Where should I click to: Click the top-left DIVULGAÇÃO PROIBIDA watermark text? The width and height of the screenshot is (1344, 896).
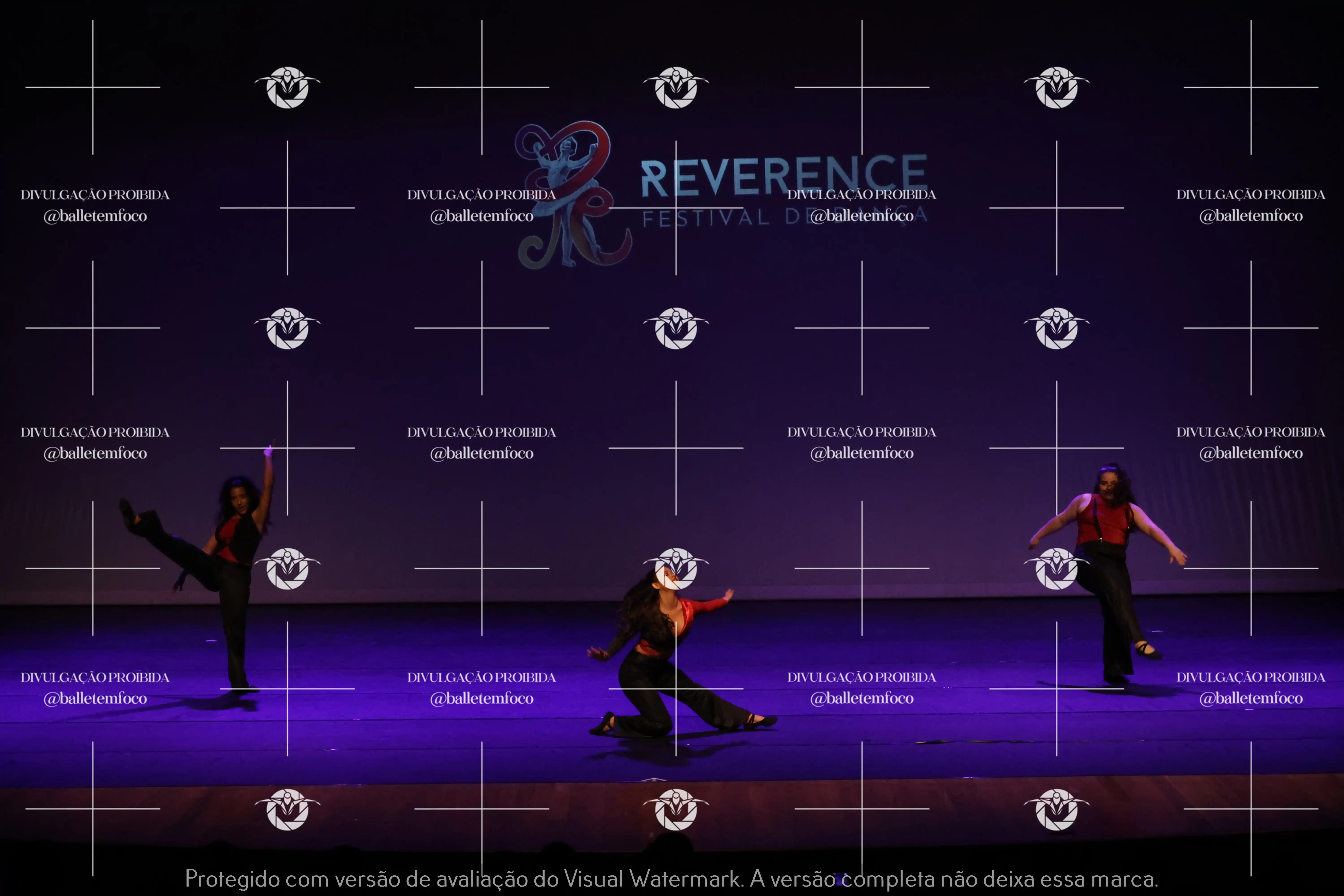95,195
